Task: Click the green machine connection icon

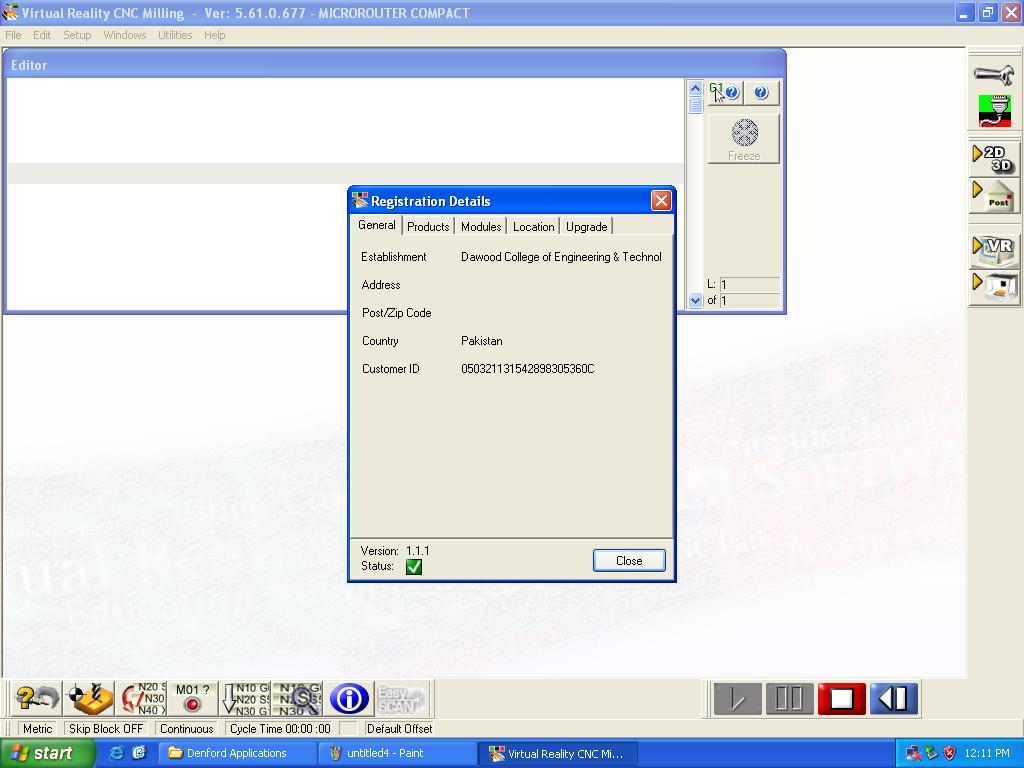Action: click(995, 110)
